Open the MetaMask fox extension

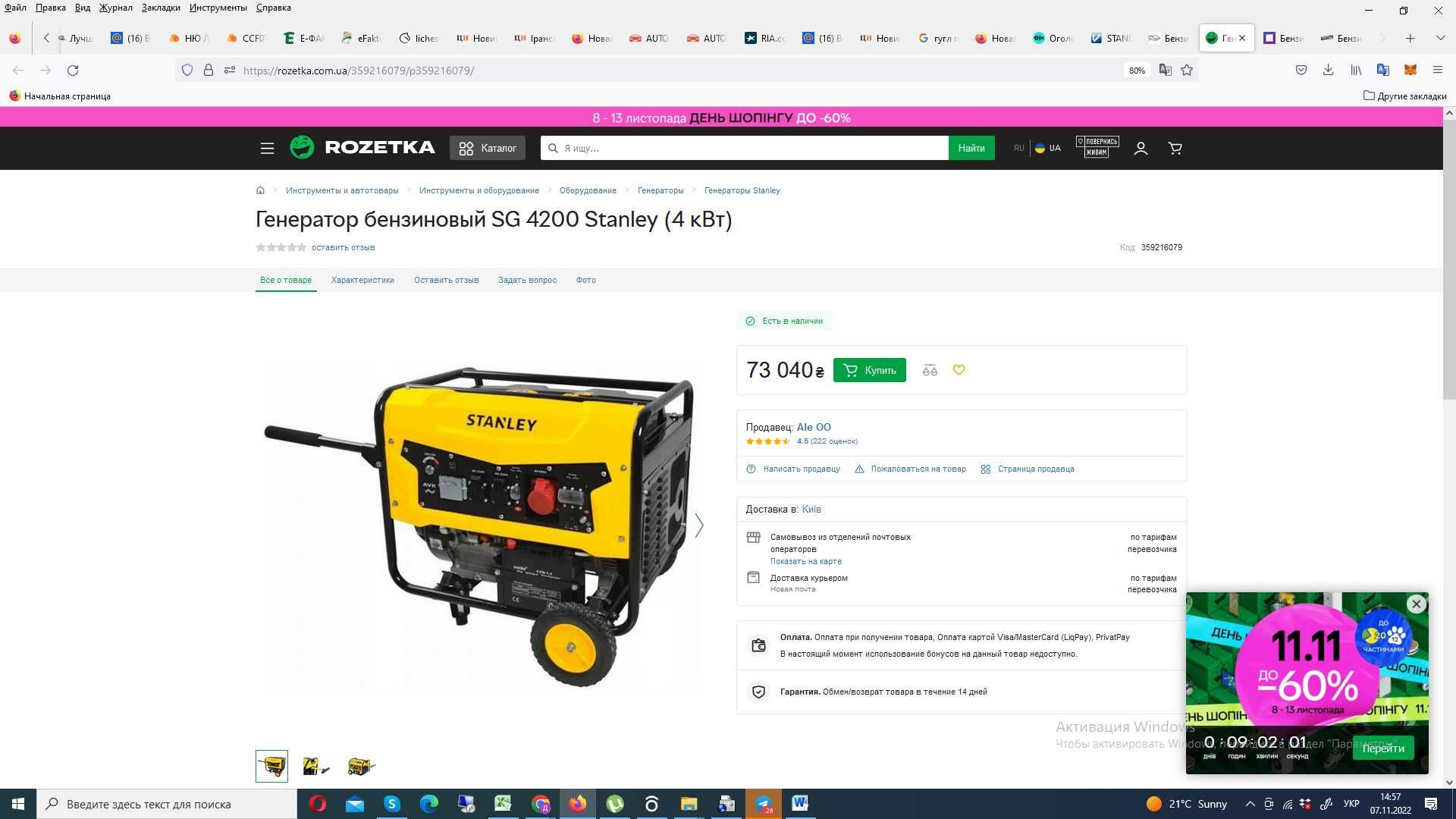click(1410, 71)
